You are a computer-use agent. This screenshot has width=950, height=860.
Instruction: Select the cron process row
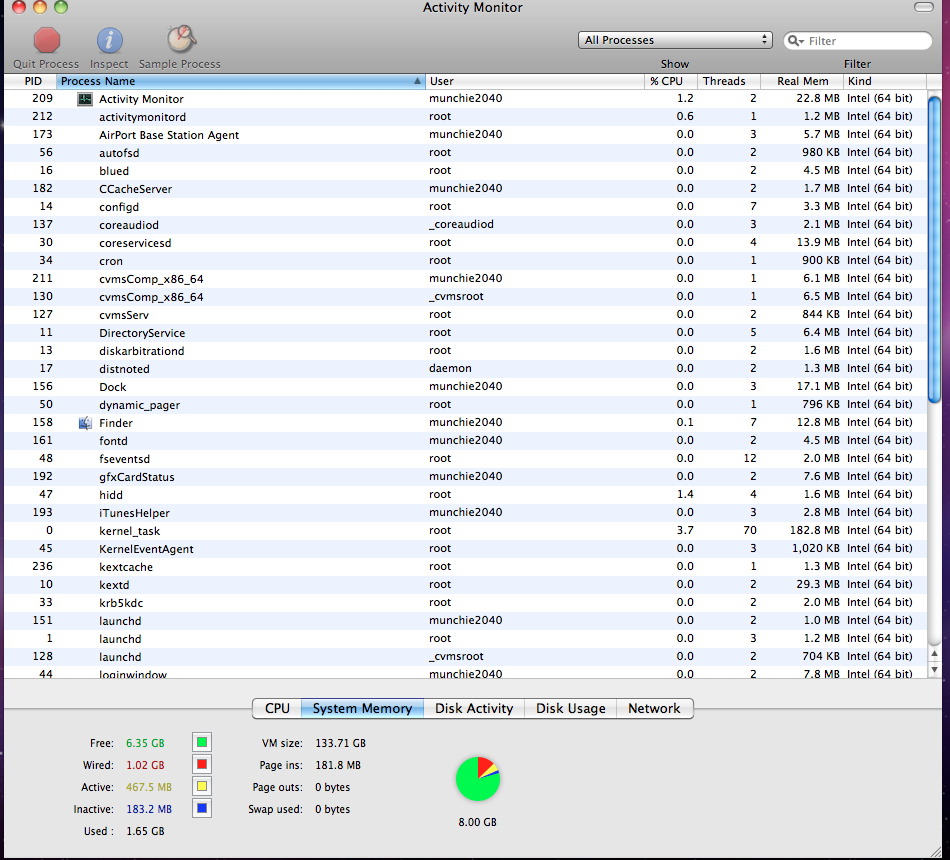coord(465,261)
